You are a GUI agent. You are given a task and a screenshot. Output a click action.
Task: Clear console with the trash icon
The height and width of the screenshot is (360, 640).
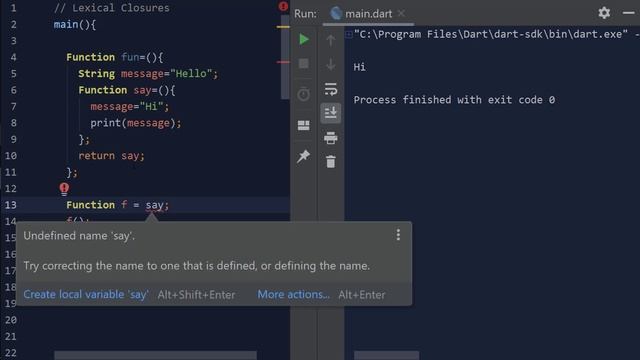point(331,162)
